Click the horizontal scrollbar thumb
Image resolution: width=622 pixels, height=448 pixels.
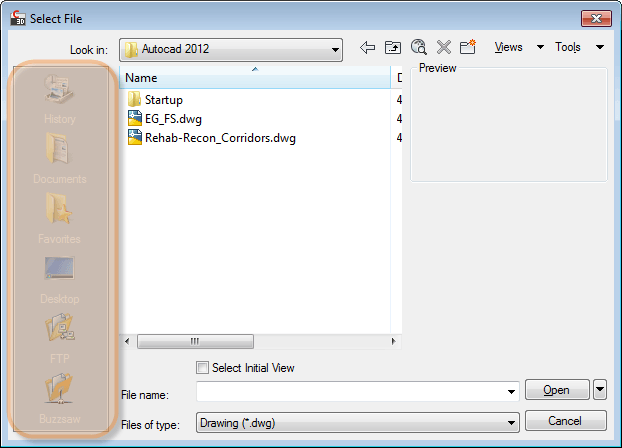195,341
